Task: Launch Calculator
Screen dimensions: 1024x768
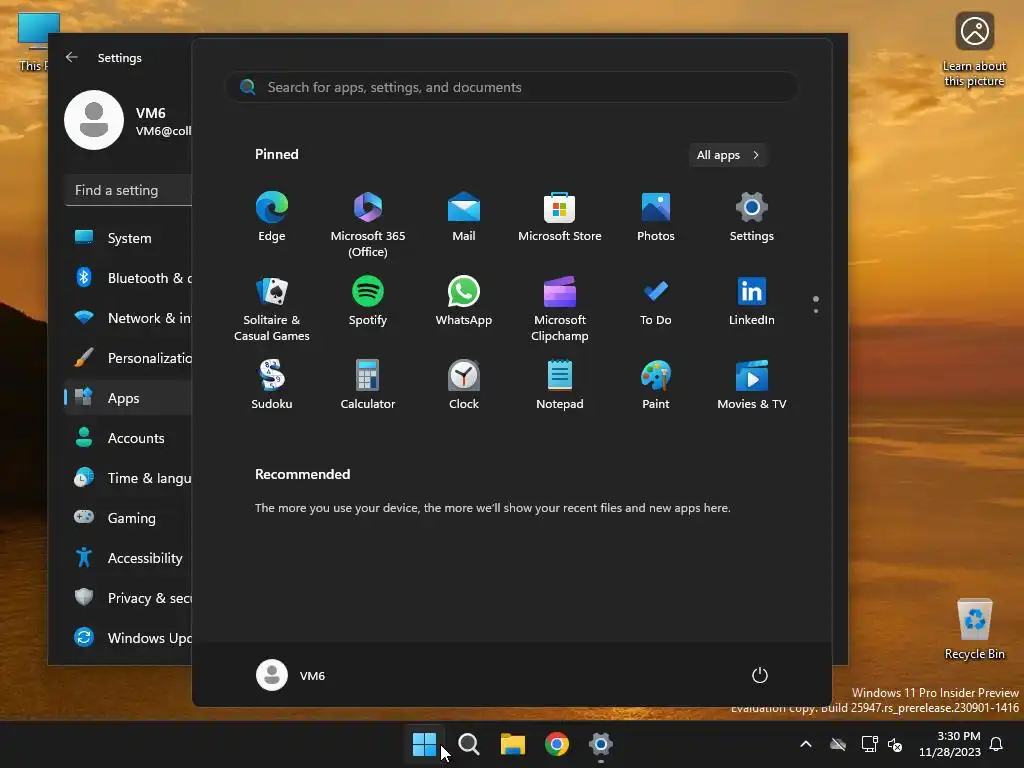Action: click(x=368, y=385)
